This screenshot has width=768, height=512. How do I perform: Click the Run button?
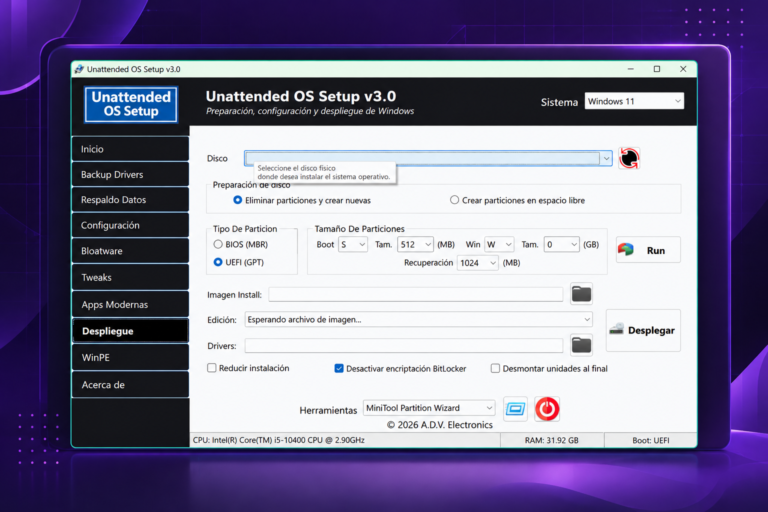[x=648, y=250]
